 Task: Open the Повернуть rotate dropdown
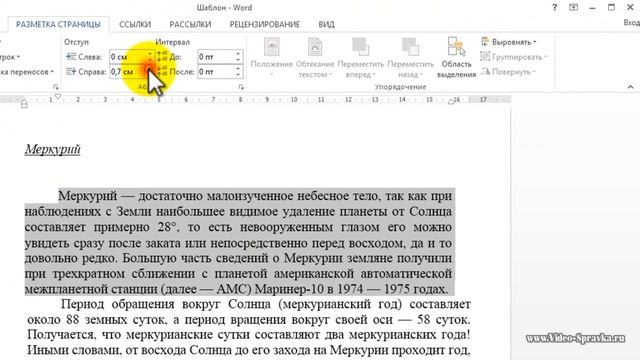(509, 71)
